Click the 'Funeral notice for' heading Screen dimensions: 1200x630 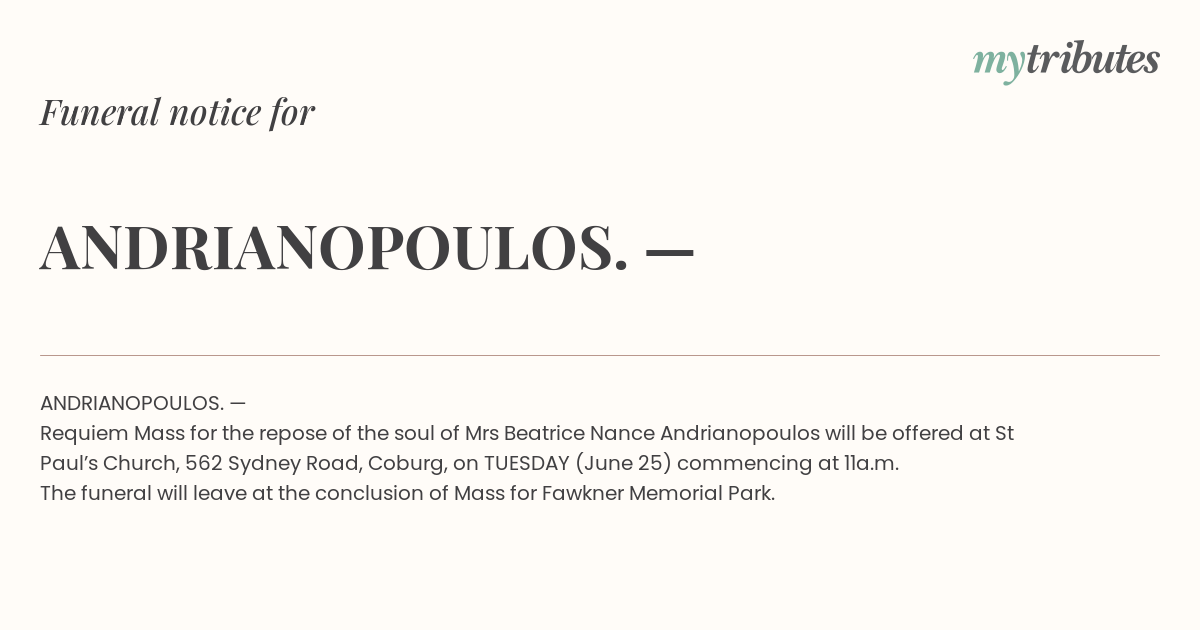tap(177, 112)
